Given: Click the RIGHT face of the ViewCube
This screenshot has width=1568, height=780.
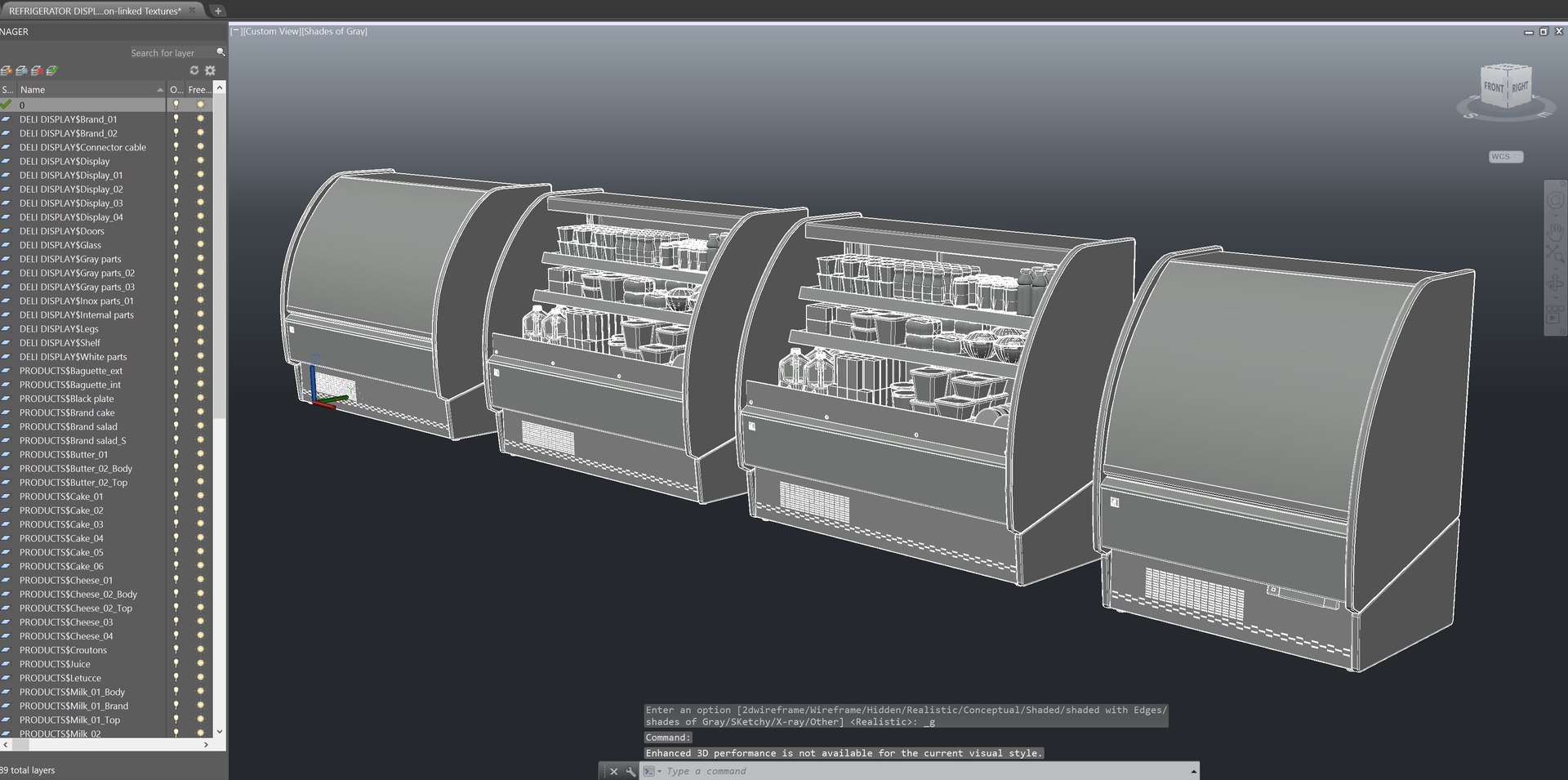Looking at the screenshot, I should [x=1519, y=87].
